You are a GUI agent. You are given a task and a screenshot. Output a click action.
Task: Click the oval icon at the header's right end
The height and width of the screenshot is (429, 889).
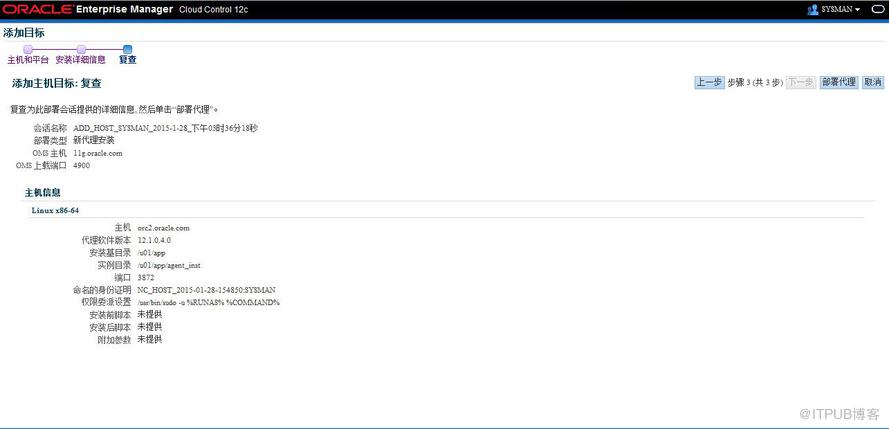878,10
